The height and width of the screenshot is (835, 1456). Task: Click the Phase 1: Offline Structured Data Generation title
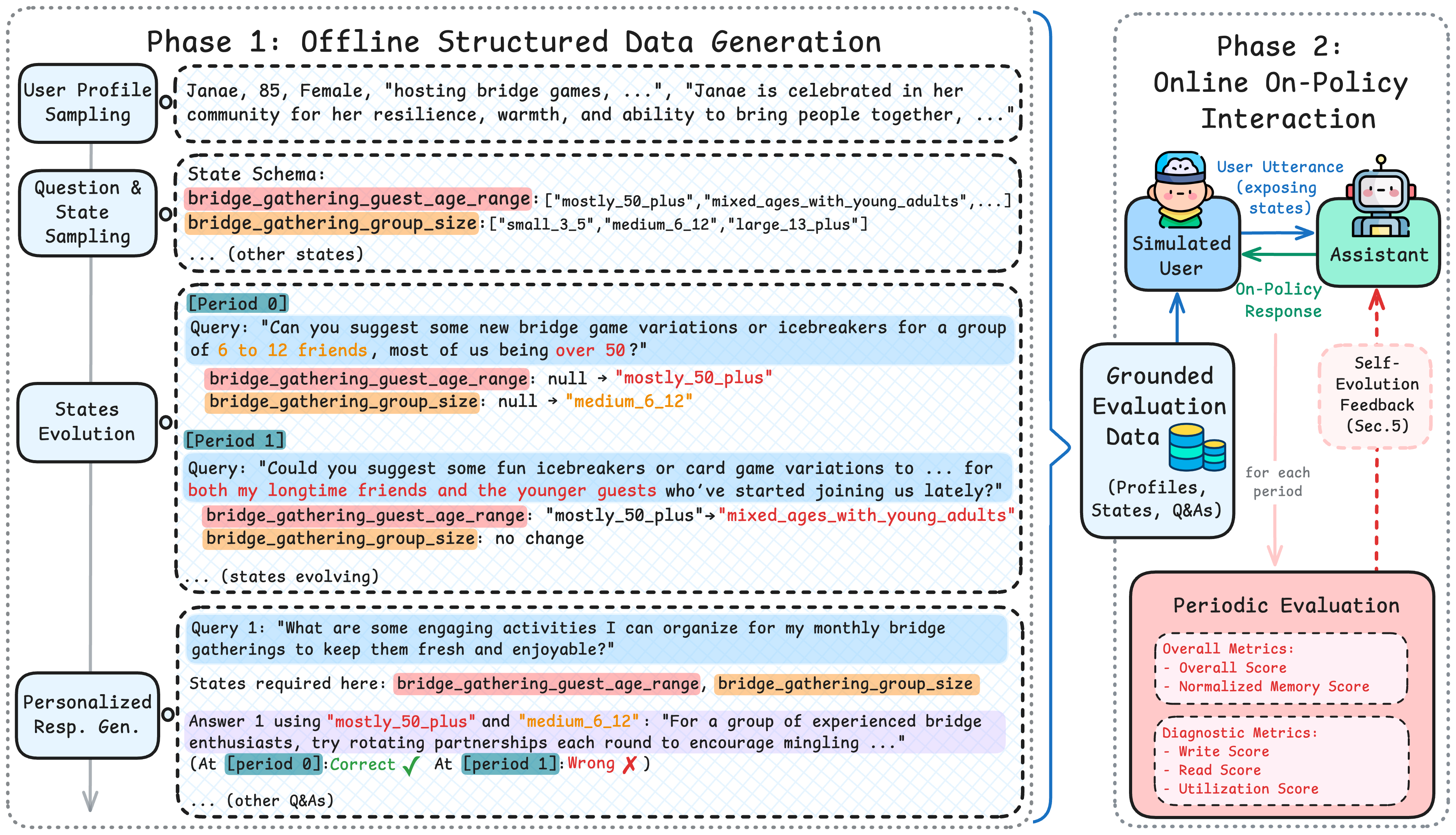pos(514,42)
